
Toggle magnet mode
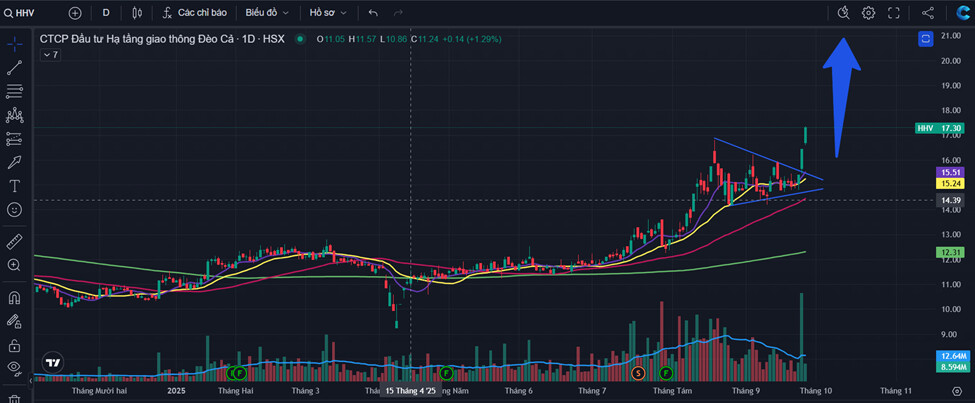tap(14, 298)
